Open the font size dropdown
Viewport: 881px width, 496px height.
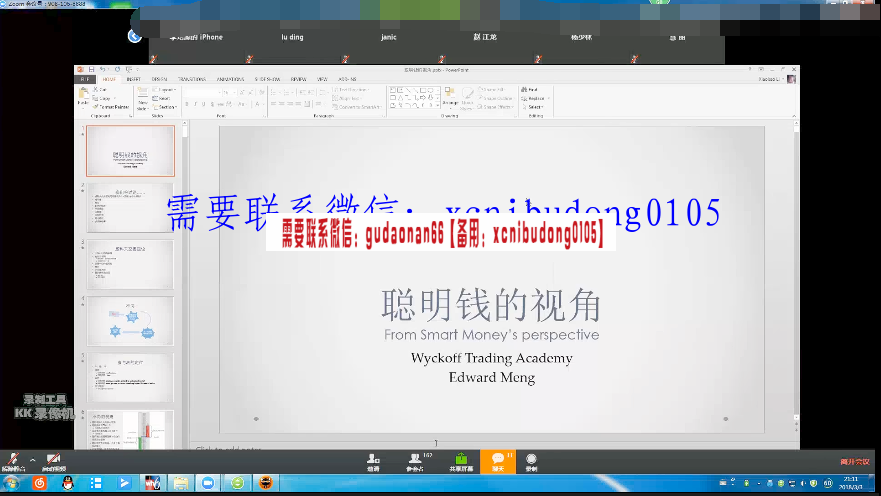pyautogui.click(x=234, y=93)
